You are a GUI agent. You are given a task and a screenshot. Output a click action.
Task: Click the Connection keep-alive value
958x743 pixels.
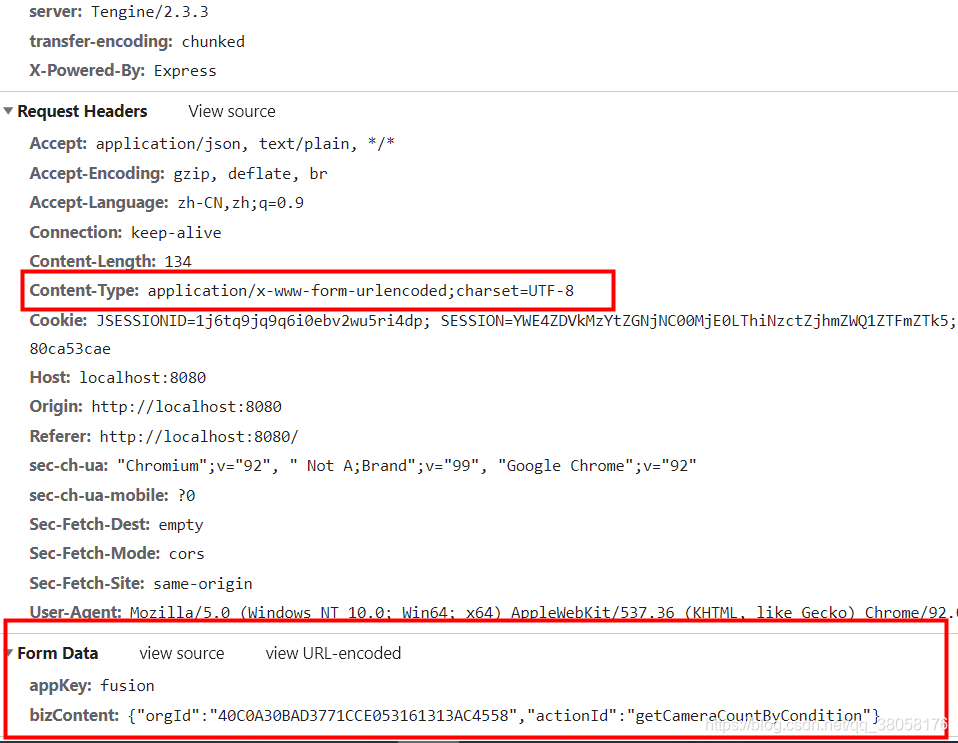[176, 231]
